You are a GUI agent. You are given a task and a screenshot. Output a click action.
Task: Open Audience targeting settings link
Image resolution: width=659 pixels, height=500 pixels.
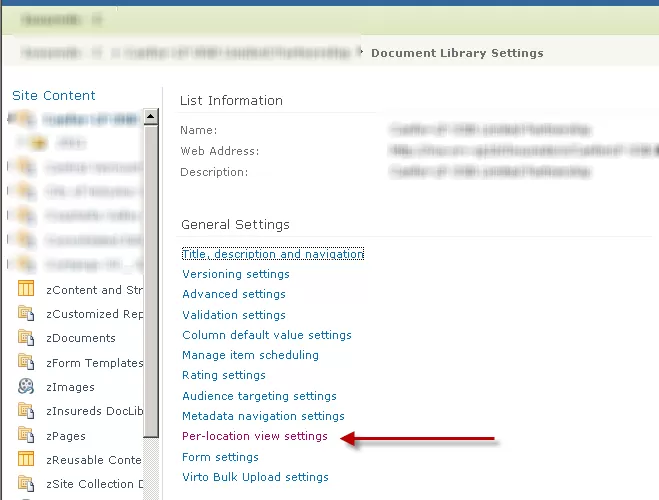(x=259, y=396)
